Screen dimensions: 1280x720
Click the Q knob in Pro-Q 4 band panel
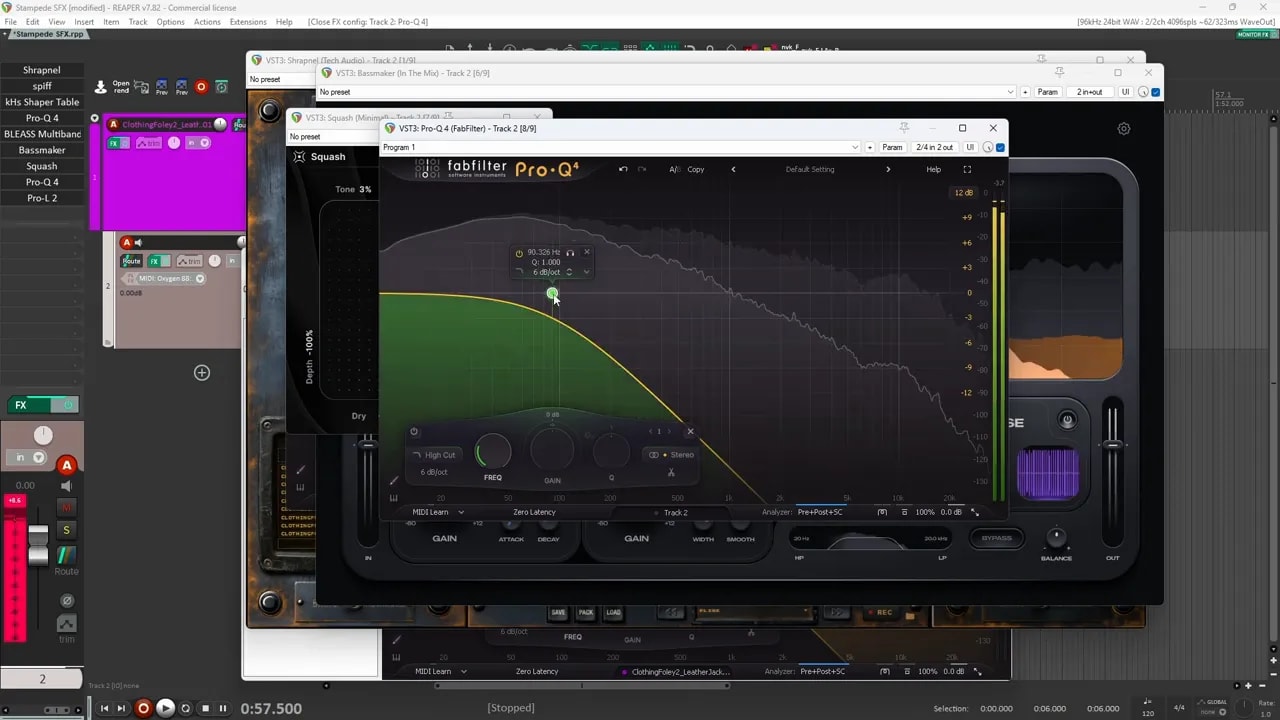(611, 452)
